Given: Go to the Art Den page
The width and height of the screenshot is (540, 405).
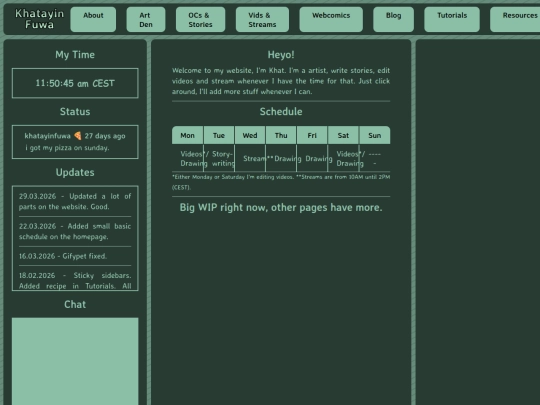Looking at the screenshot, I should click(146, 19).
